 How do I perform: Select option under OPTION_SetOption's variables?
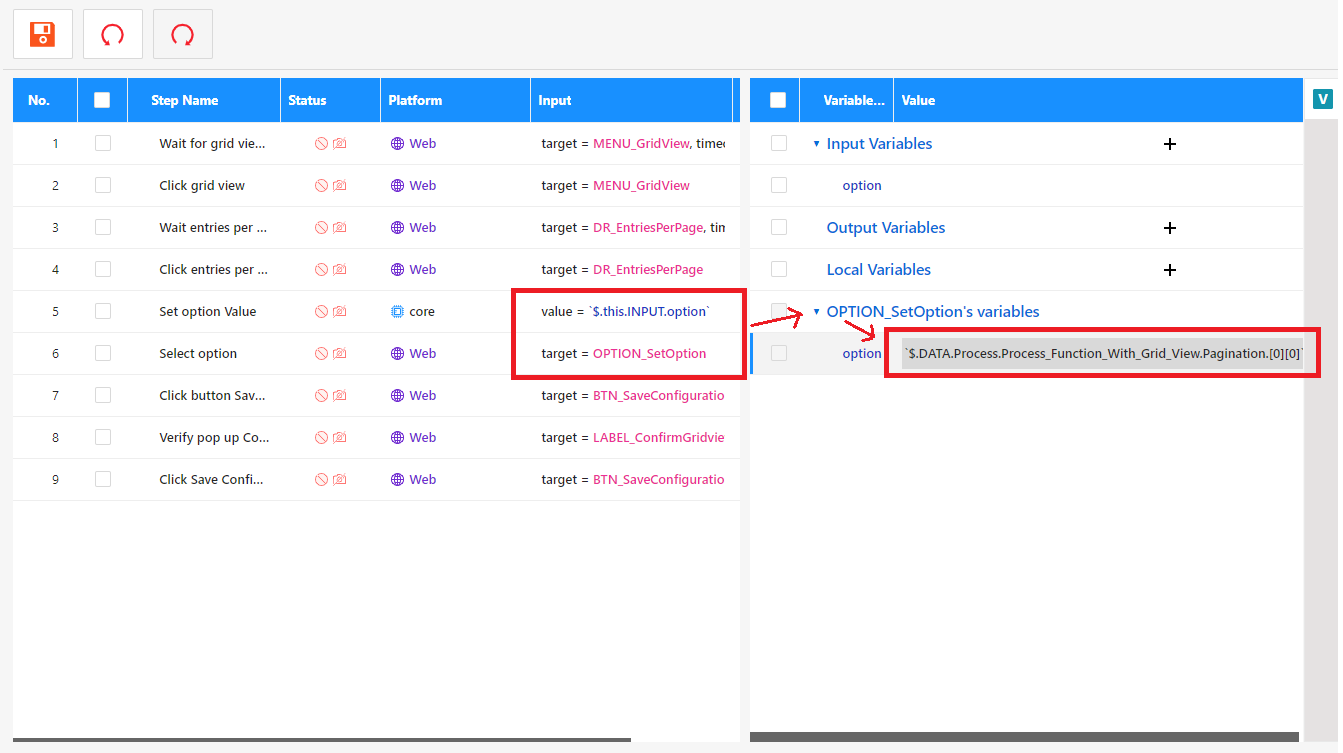pos(862,354)
